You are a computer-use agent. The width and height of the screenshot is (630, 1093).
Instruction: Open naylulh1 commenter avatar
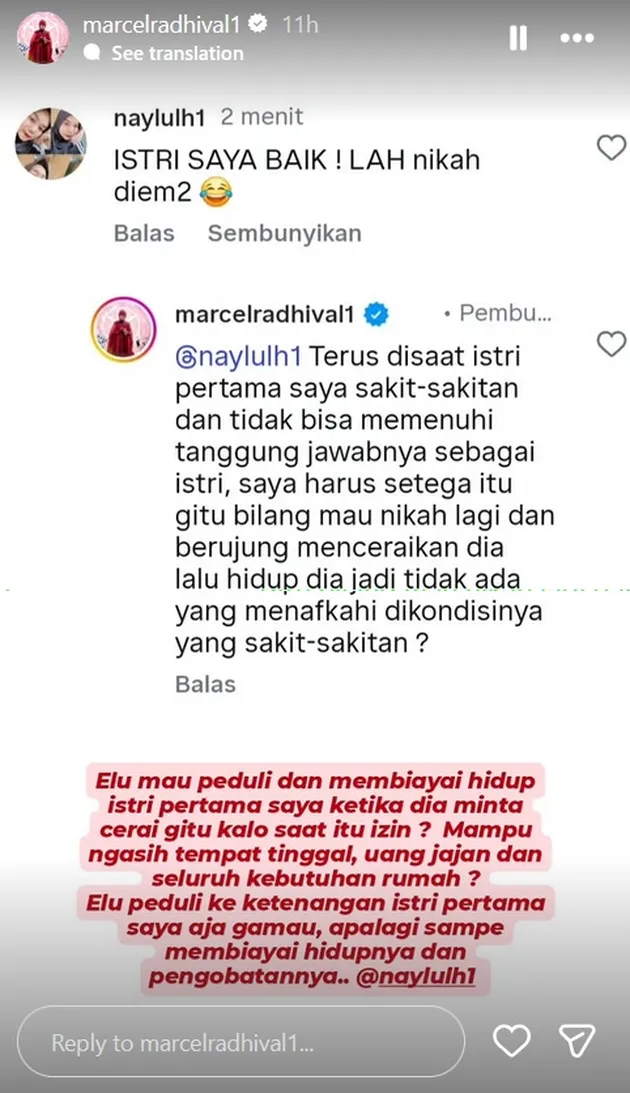click(51, 144)
